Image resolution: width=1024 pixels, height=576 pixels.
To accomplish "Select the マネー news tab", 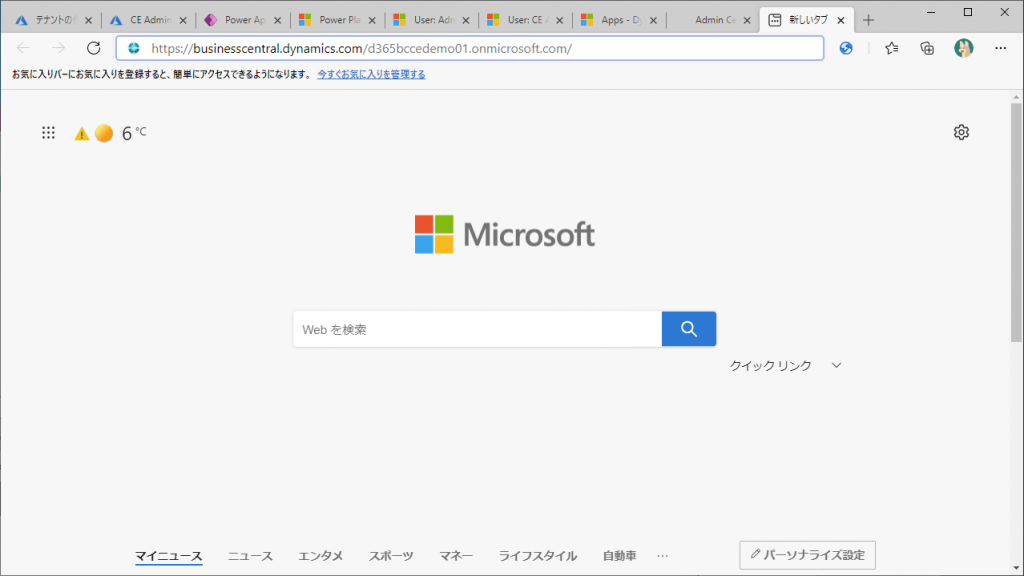I will 456,556.
